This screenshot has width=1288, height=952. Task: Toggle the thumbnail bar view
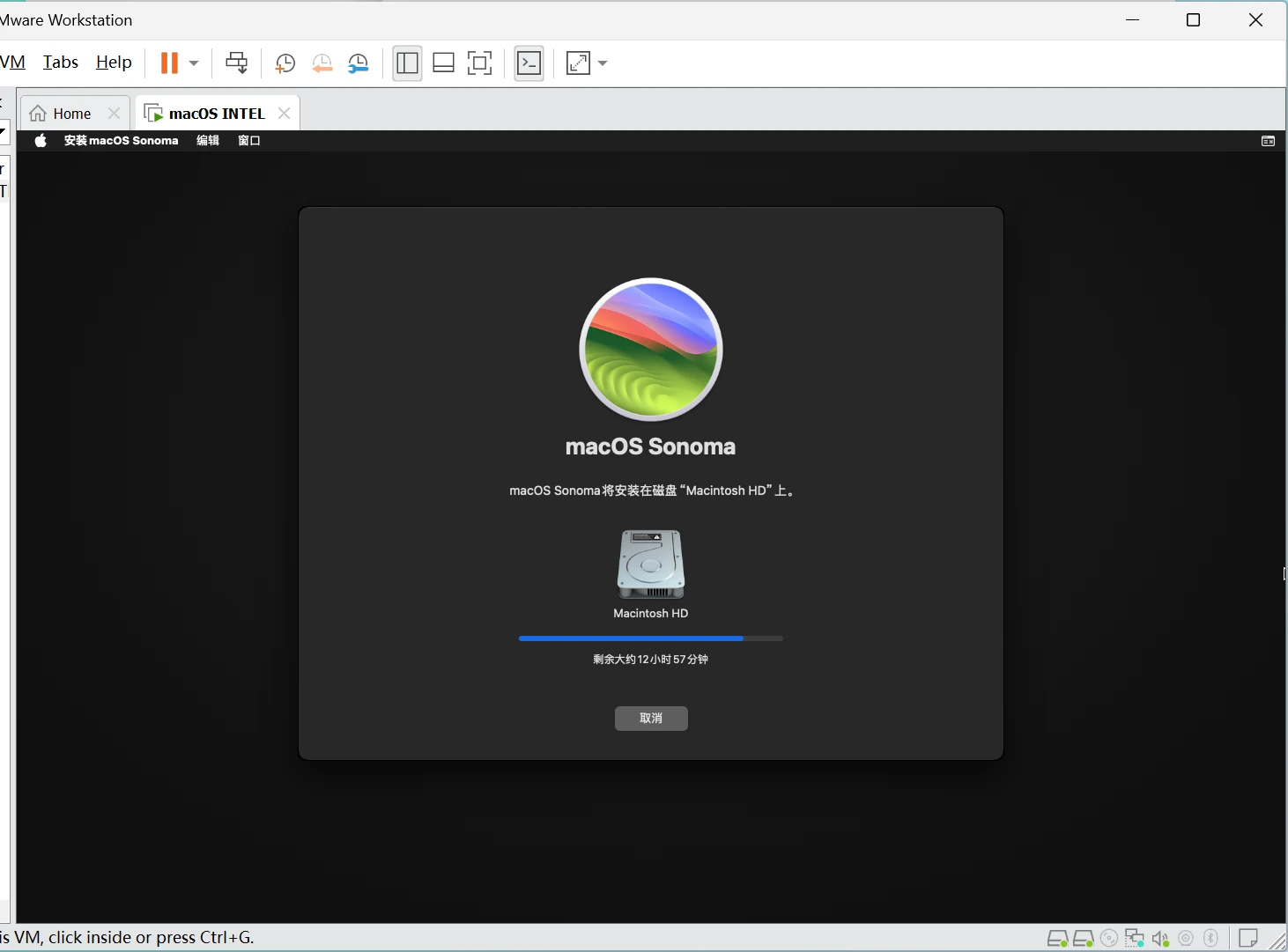click(444, 63)
